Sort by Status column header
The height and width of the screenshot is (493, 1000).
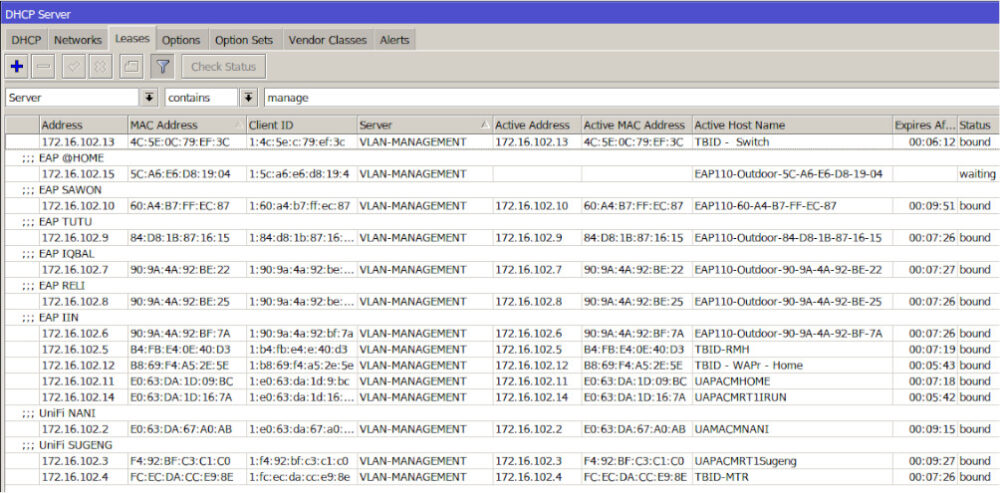click(978, 125)
